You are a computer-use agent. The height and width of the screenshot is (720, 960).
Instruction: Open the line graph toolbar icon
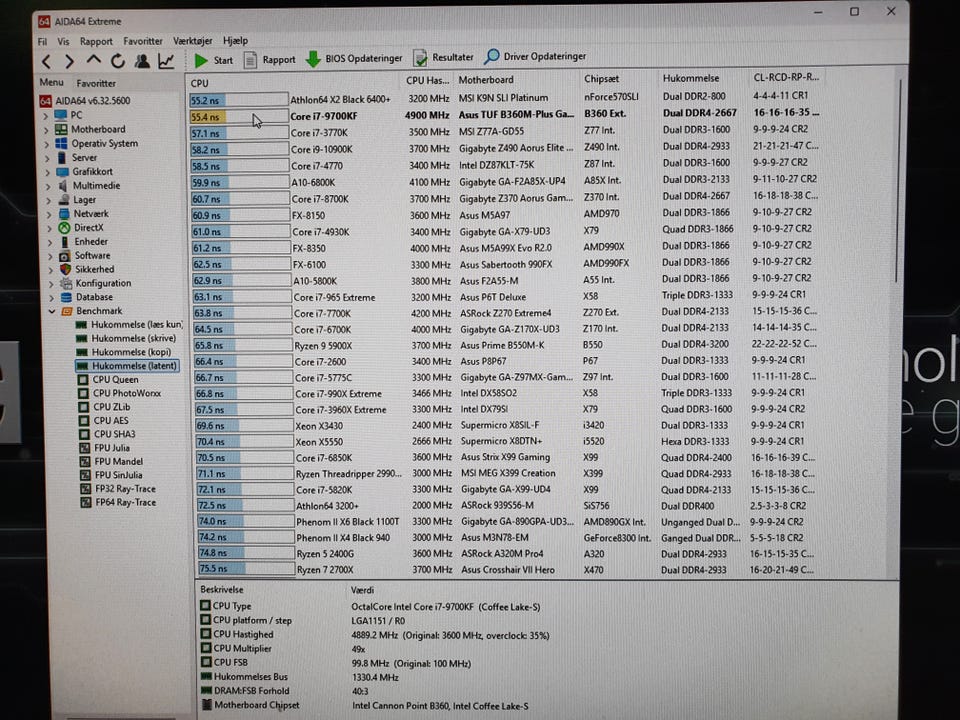[166, 61]
